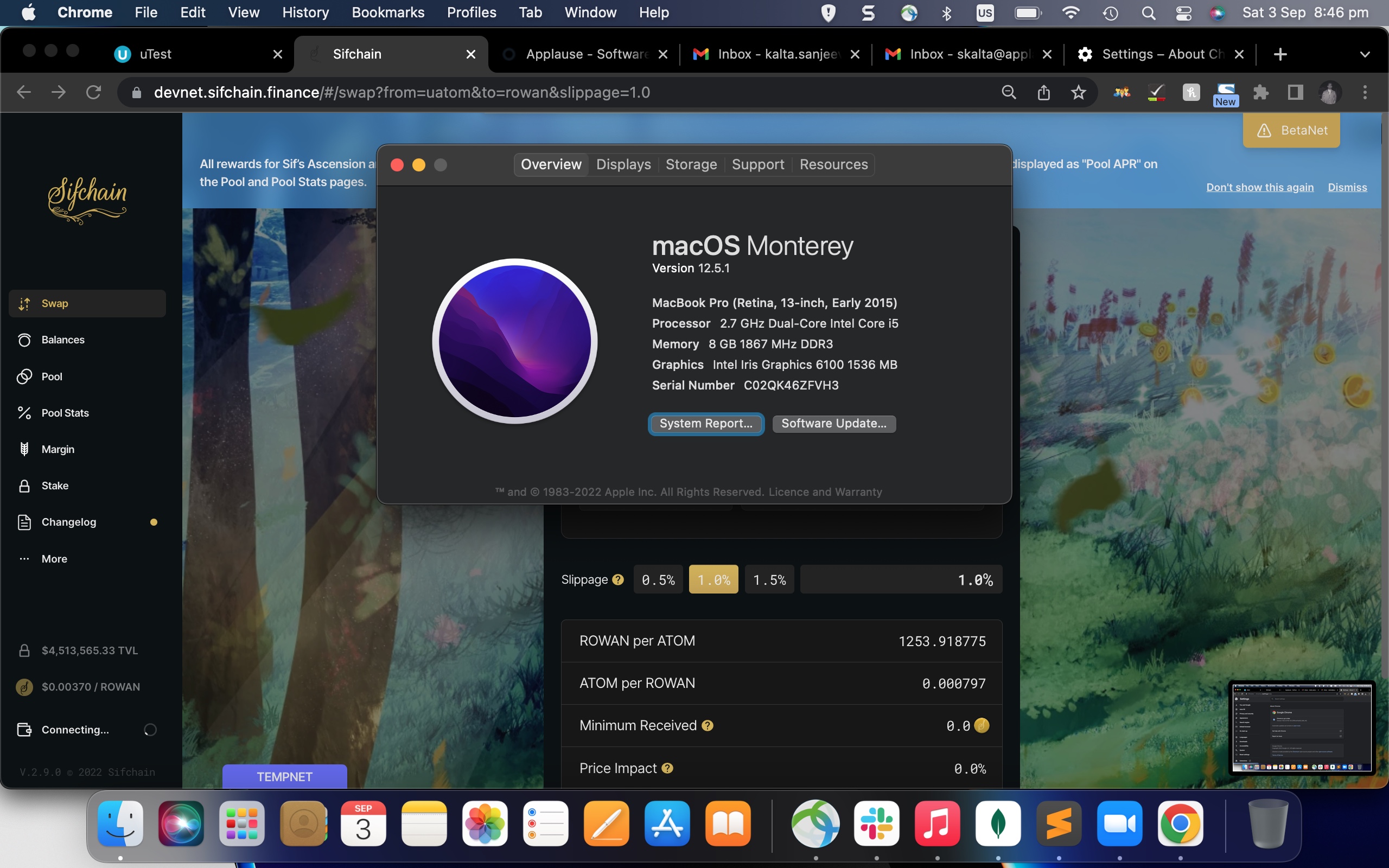Open Finder from the Dock
The width and height of the screenshot is (1389, 868).
120,823
